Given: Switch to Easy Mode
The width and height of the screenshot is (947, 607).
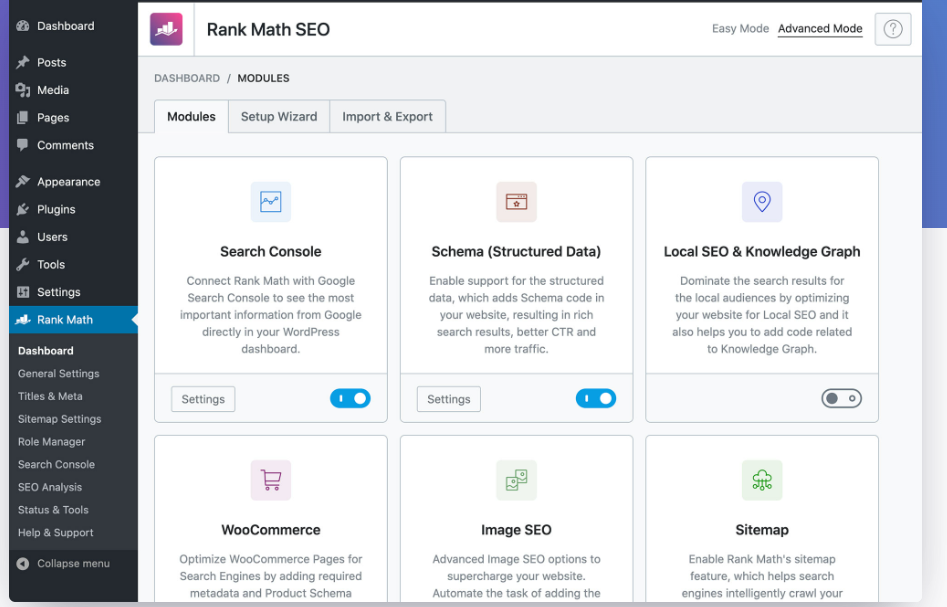Looking at the screenshot, I should click(x=740, y=29).
